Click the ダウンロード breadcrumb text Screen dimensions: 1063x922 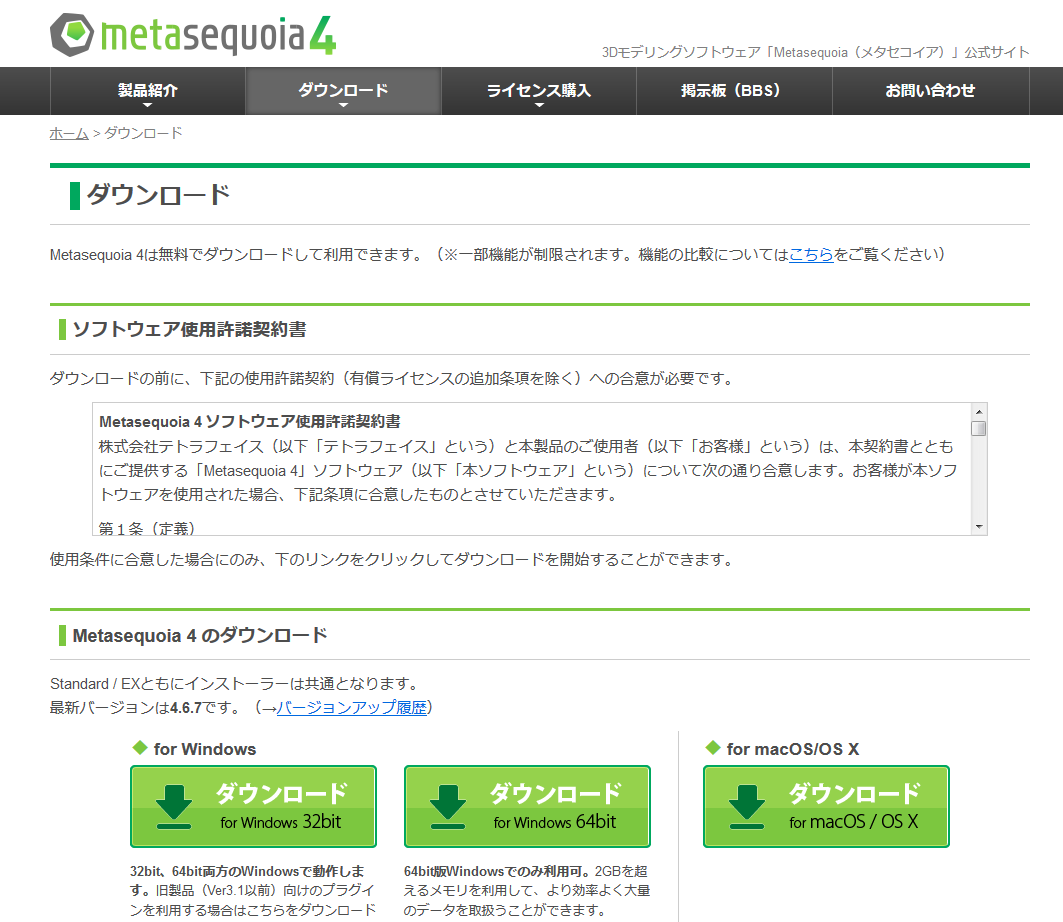(x=143, y=134)
